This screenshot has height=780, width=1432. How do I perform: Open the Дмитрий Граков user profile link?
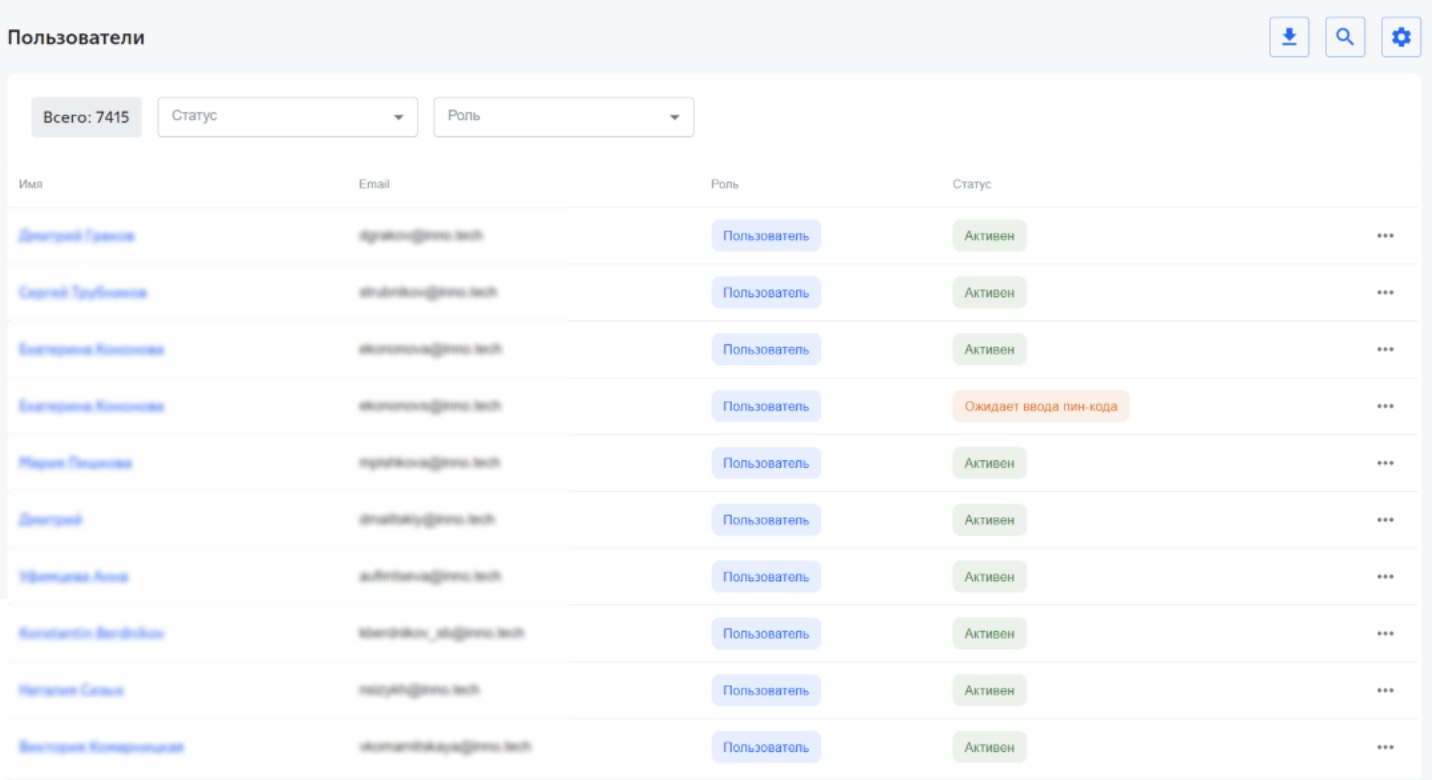pyautogui.click(x=77, y=236)
